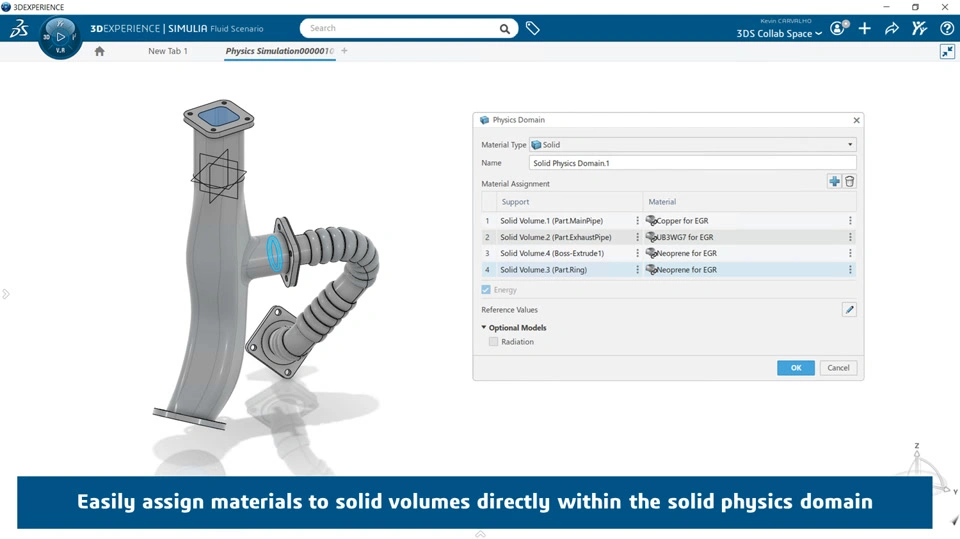Toggle the Energy checkbox
The image size is (960, 539).
tap(486, 290)
